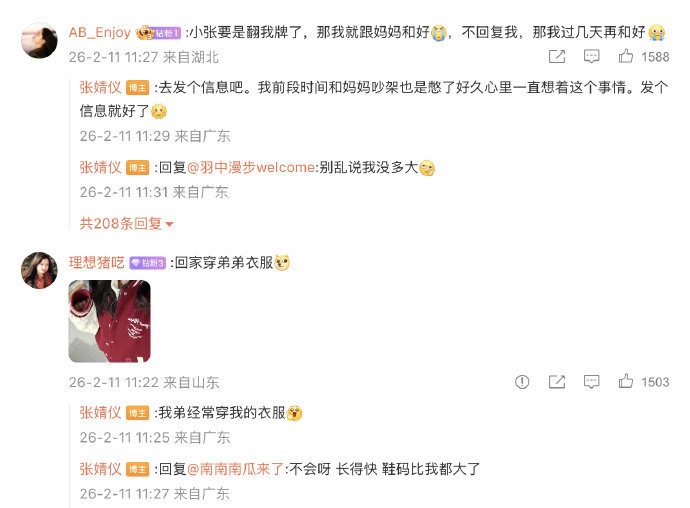Expand the 共208条回复 replies list
Screen dimensions: 690x508
tap(127, 224)
